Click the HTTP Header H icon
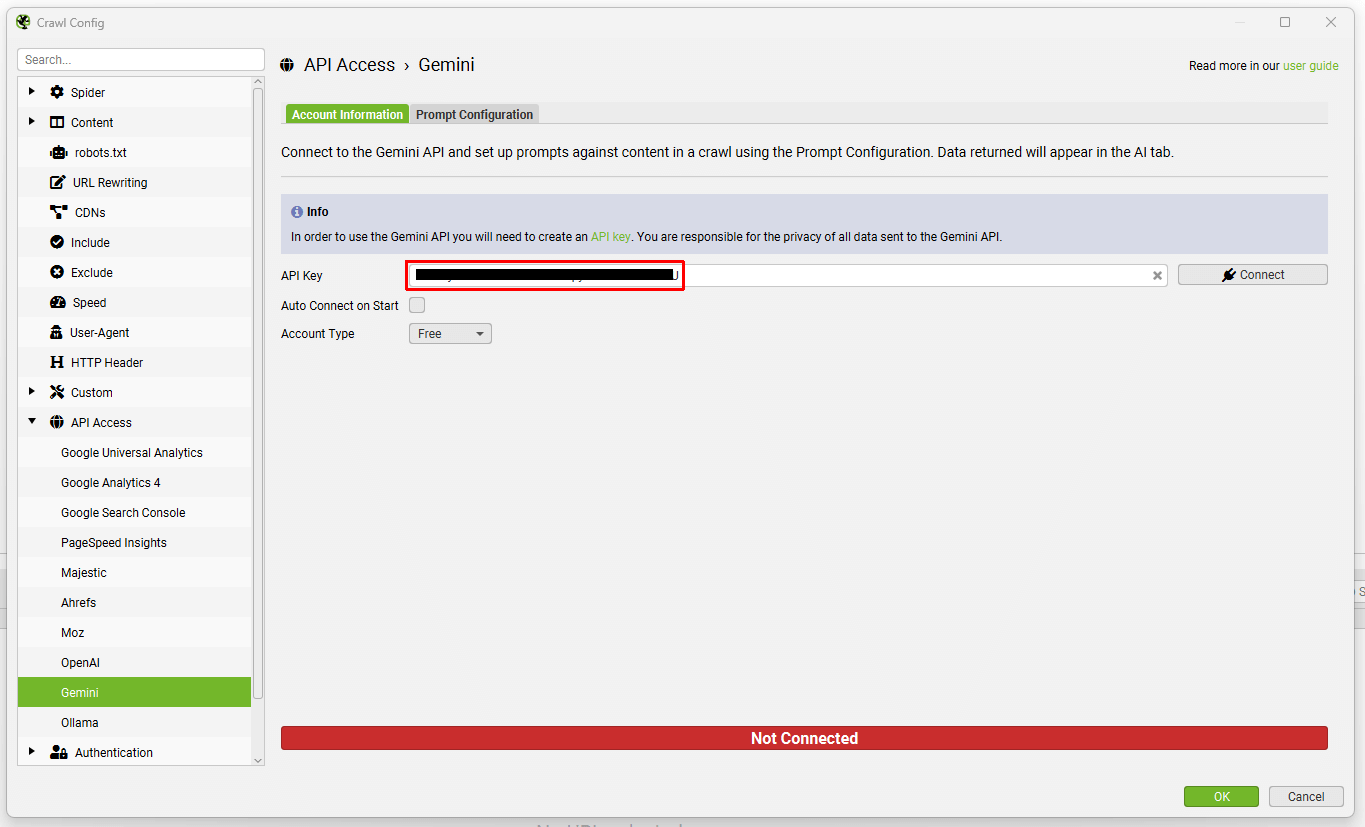This screenshot has height=827, width=1365. (57, 363)
